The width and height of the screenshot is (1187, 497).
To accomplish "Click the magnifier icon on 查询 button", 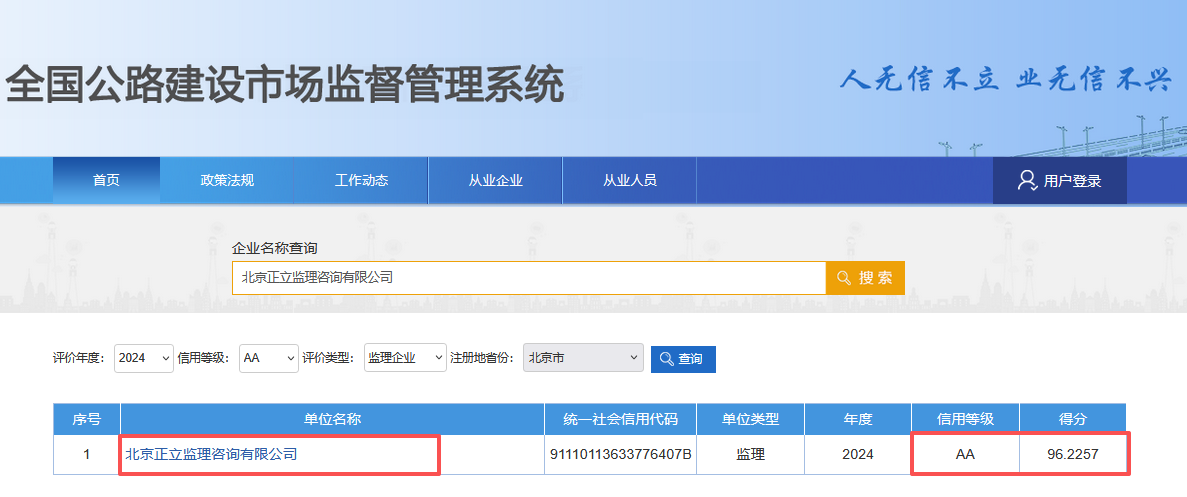I will (x=666, y=359).
